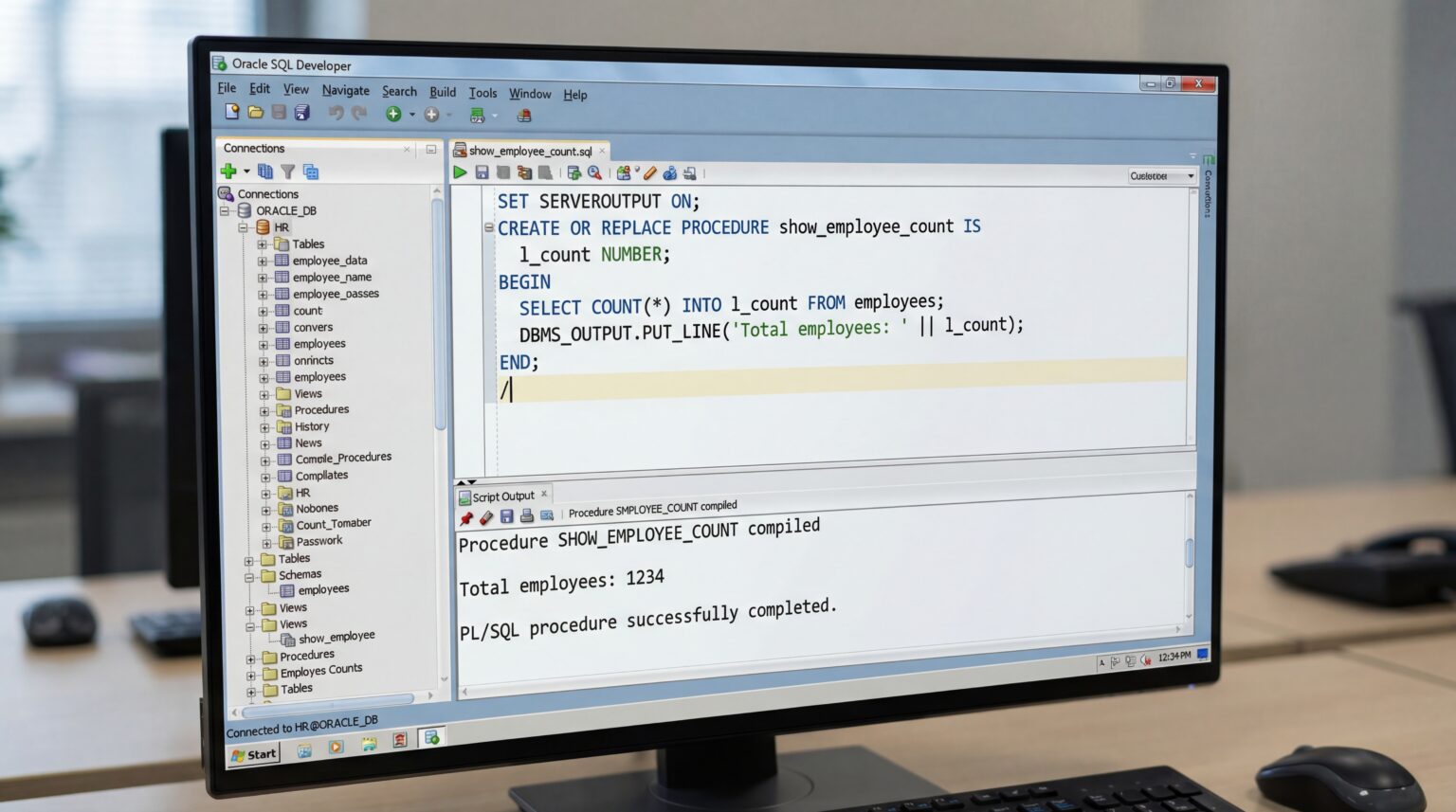
Task: Collapse the ORACLE_DB connection node
Action: point(226,210)
